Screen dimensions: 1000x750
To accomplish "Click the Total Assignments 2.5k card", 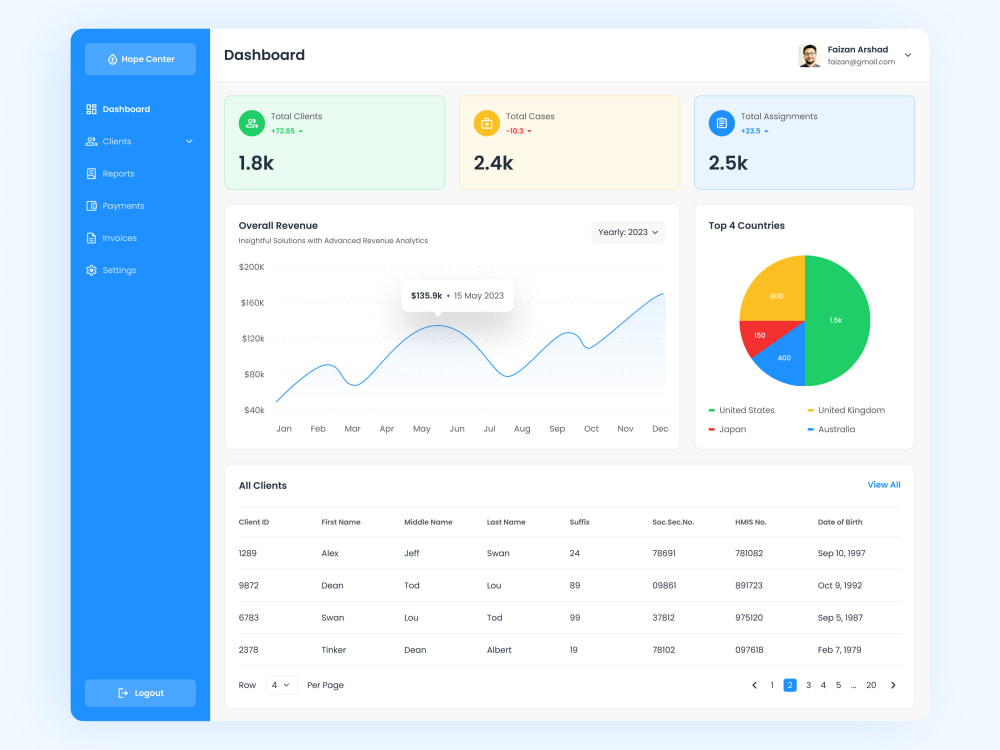I will [804, 142].
